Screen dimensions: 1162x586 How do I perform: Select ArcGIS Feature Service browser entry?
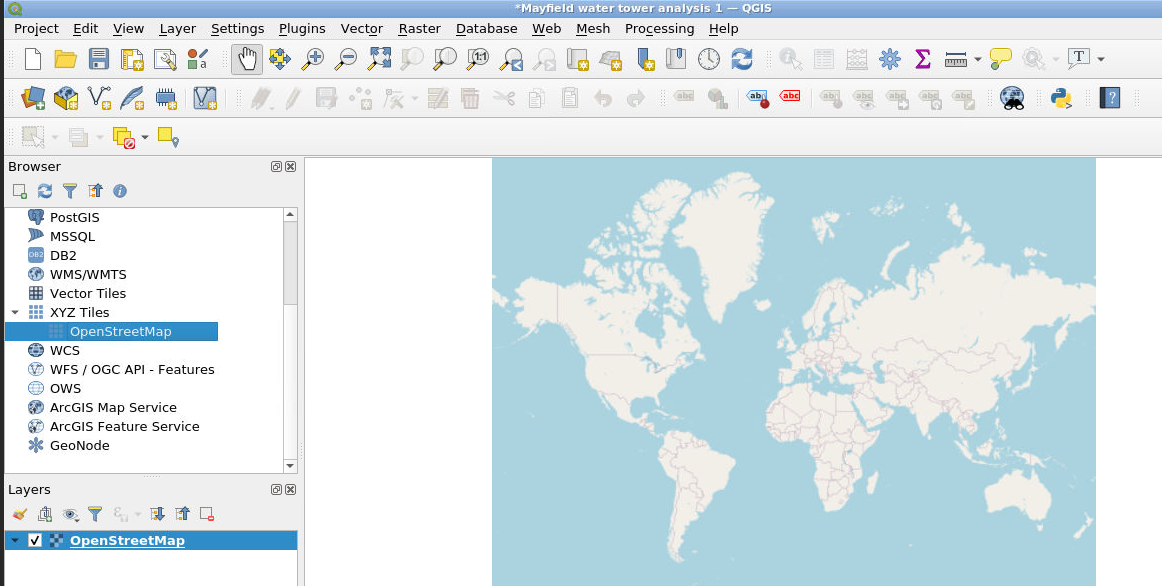pos(124,426)
